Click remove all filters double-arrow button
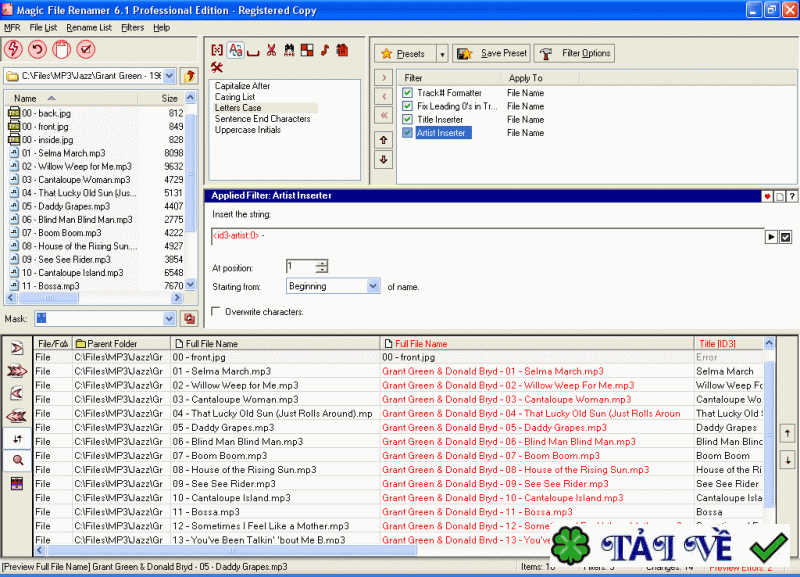The image size is (800, 577). tap(384, 115)
